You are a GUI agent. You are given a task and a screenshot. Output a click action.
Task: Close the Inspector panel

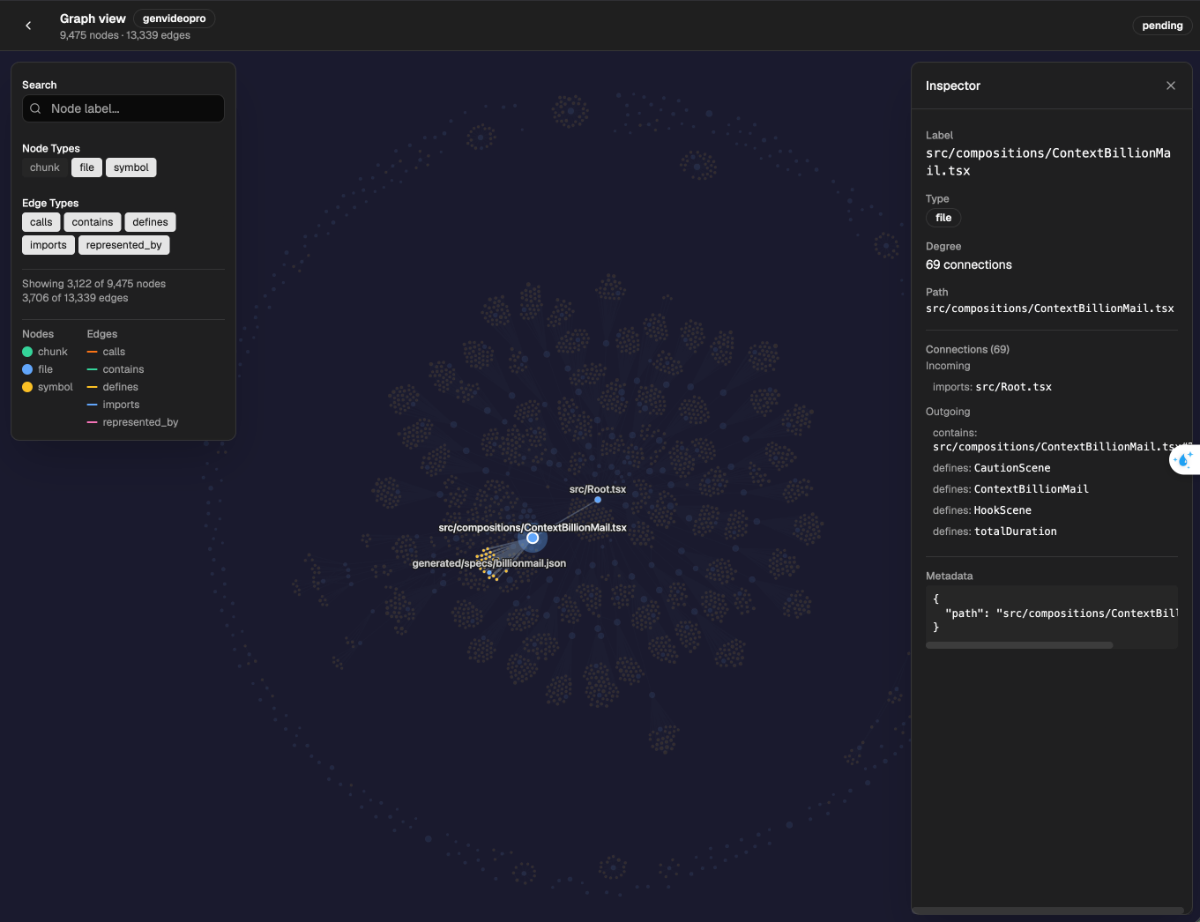[x=1171, y=86]
